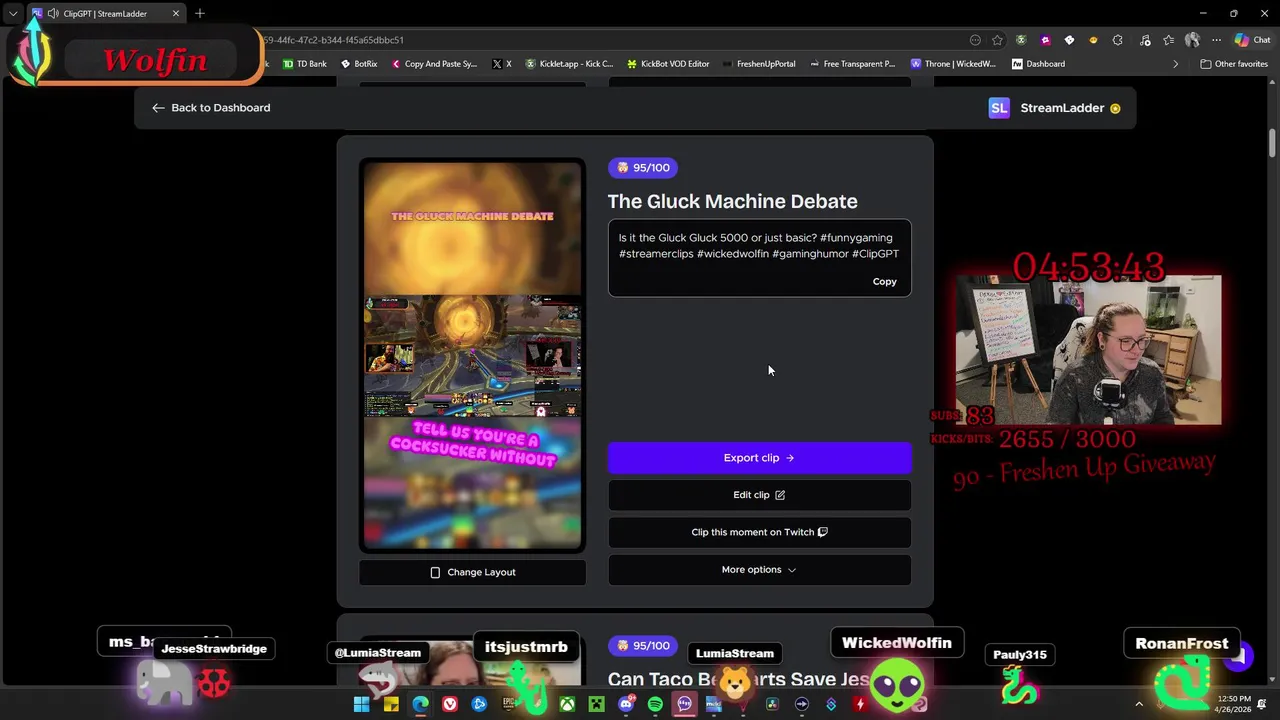Open Microsoft Edge from the taskbar
Viewport: 1280px width, 720px height.
click(420, 704)
